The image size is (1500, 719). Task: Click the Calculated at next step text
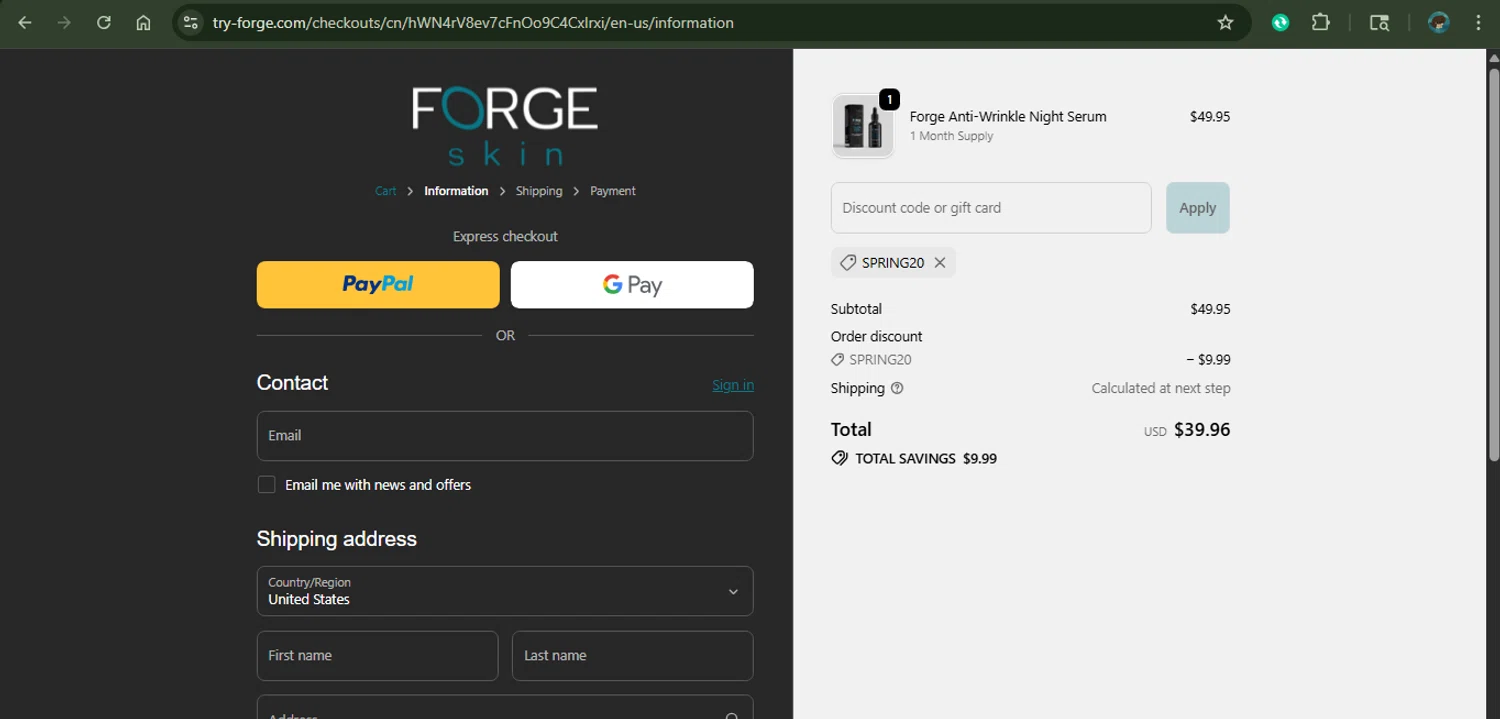point(1161,388)
